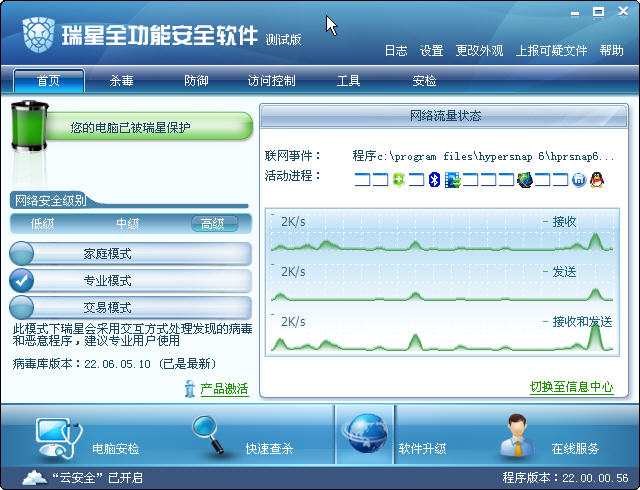Click the 切换至信息中心 link
The height and width of the screenshot is (490, 640).
point(571,387)
